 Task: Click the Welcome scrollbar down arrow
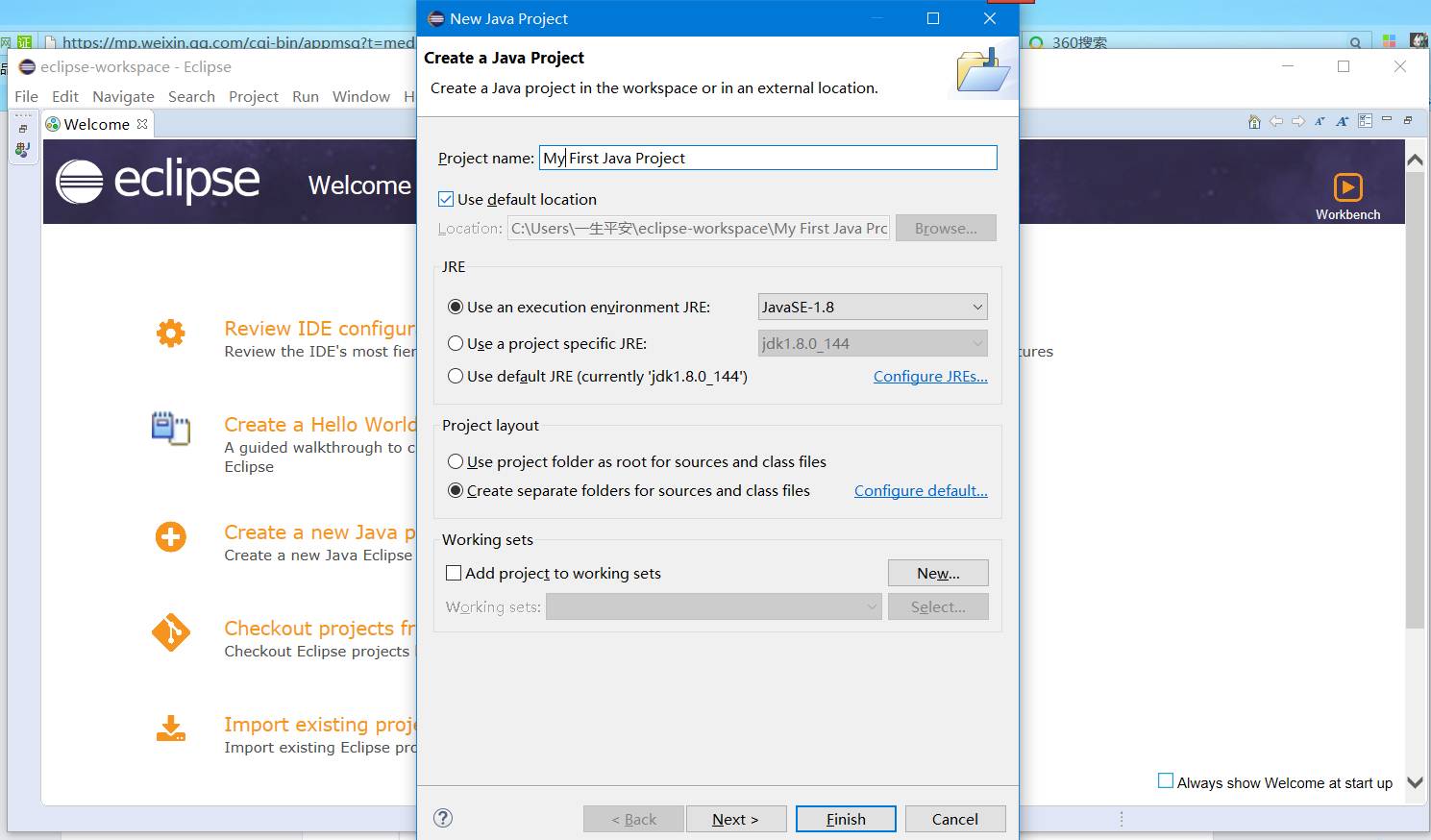(x=1415, y=782)
